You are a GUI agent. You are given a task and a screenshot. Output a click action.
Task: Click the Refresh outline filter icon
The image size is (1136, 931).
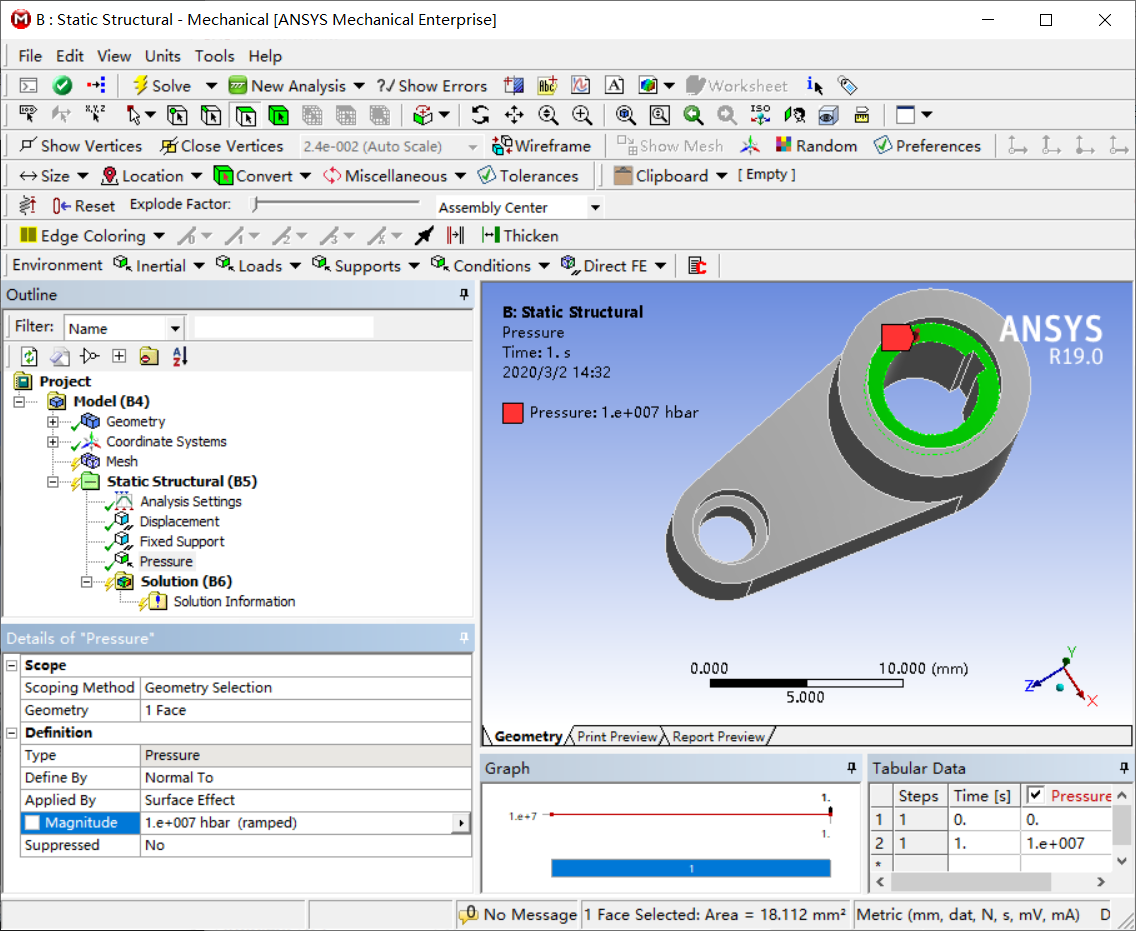pyautogui.click(x=29, y=356)
